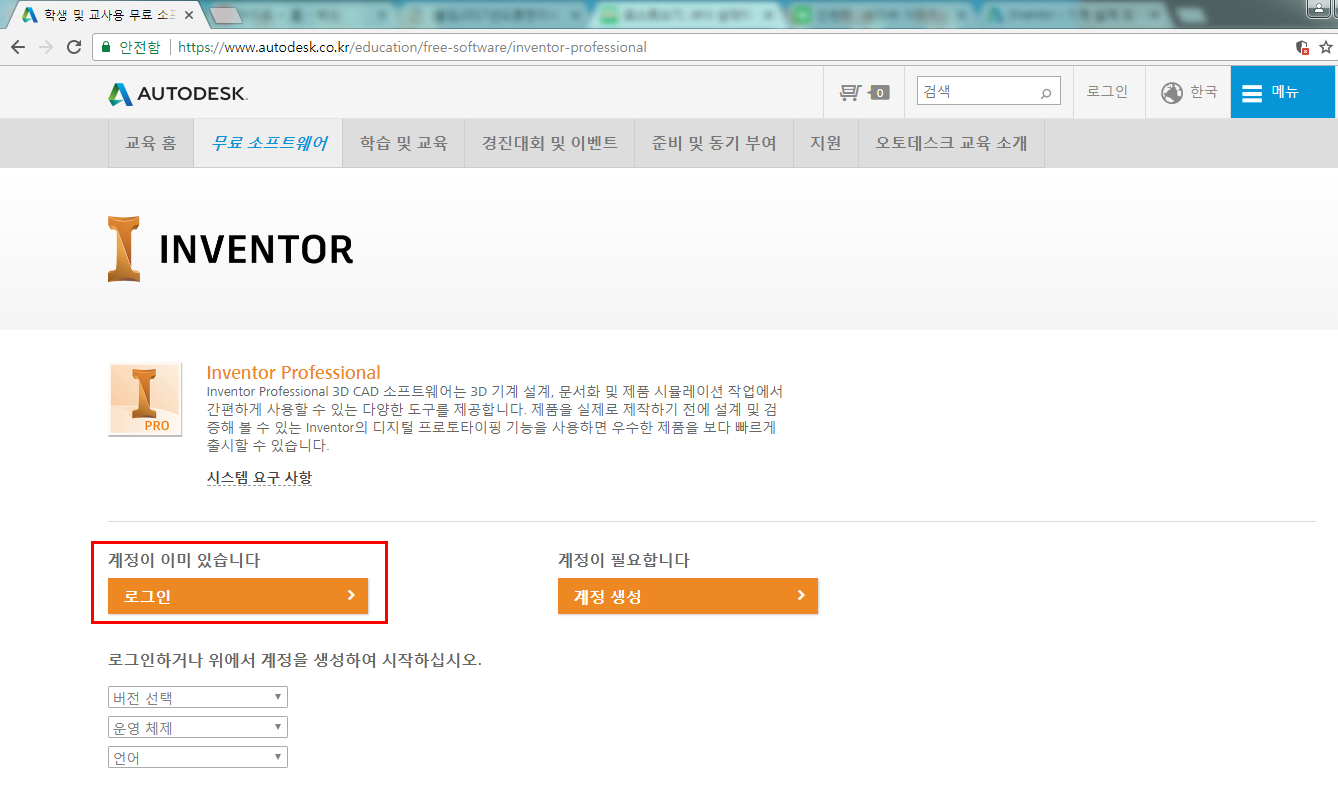Image resolution: width=1338 pixels, height=795 pixels.
Task: Expand the 운영 체제 dropdown
Action: [x=198, y=727]
